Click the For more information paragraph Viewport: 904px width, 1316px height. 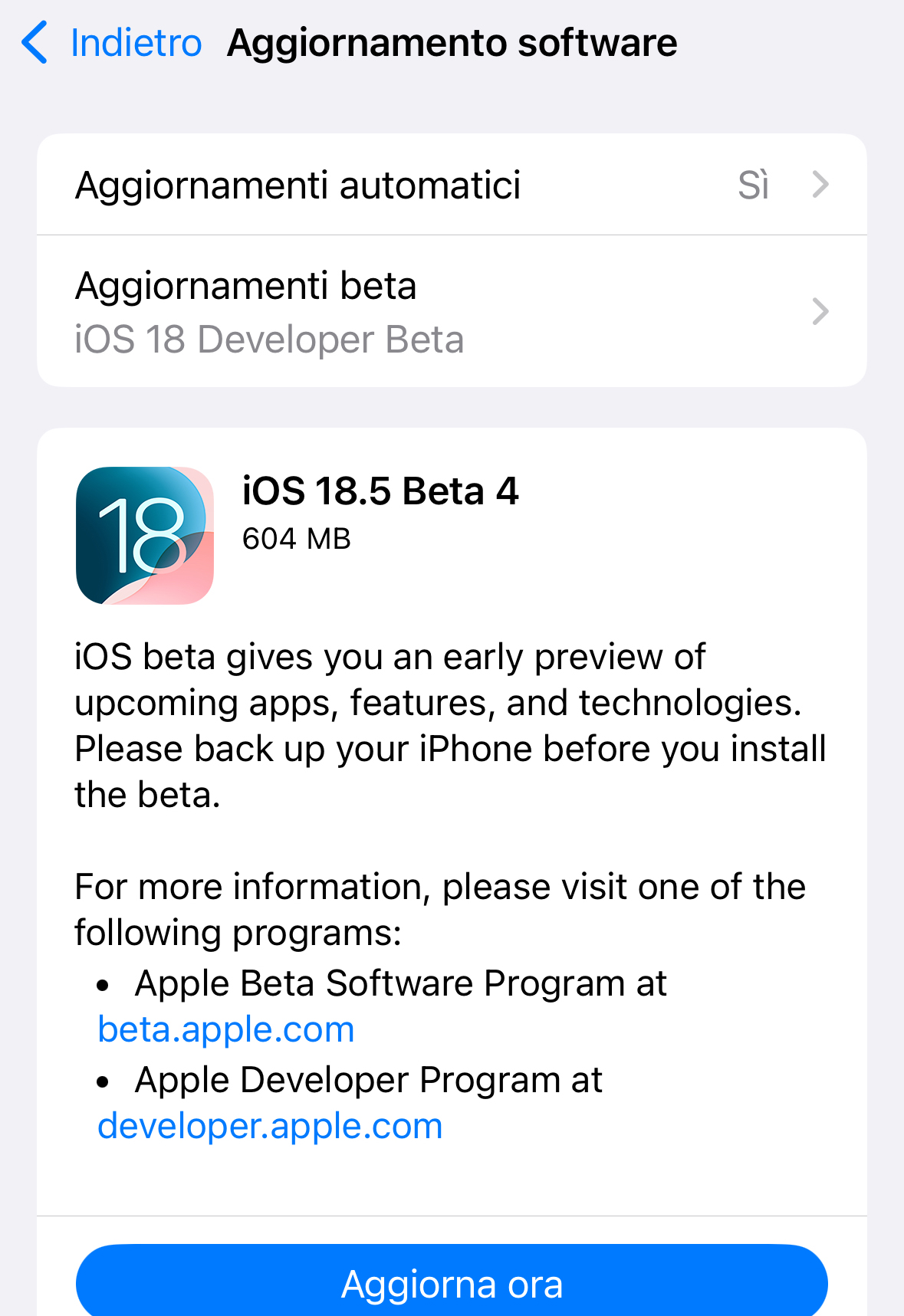(x=440, y=909)
